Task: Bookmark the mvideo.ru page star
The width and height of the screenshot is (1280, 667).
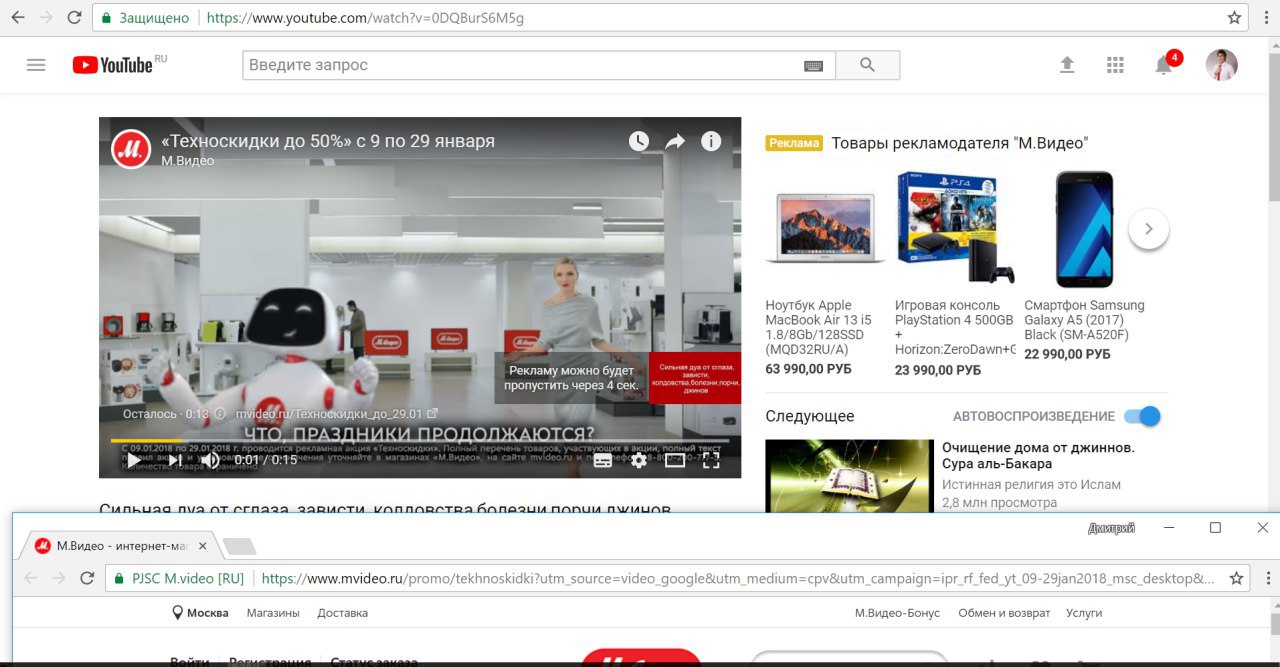Action: (1236, 578)
